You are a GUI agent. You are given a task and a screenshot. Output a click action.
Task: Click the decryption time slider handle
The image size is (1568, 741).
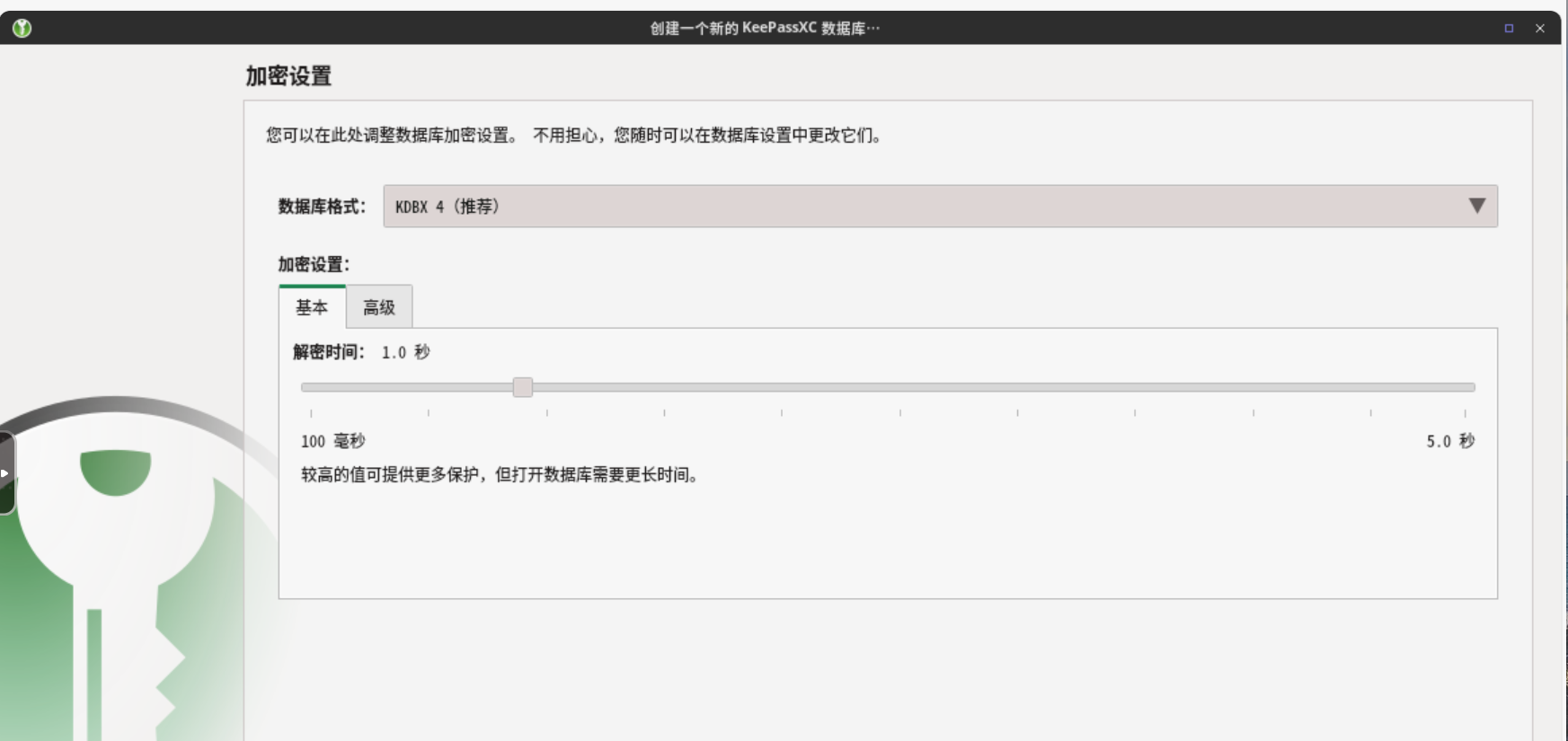(523, 387)
